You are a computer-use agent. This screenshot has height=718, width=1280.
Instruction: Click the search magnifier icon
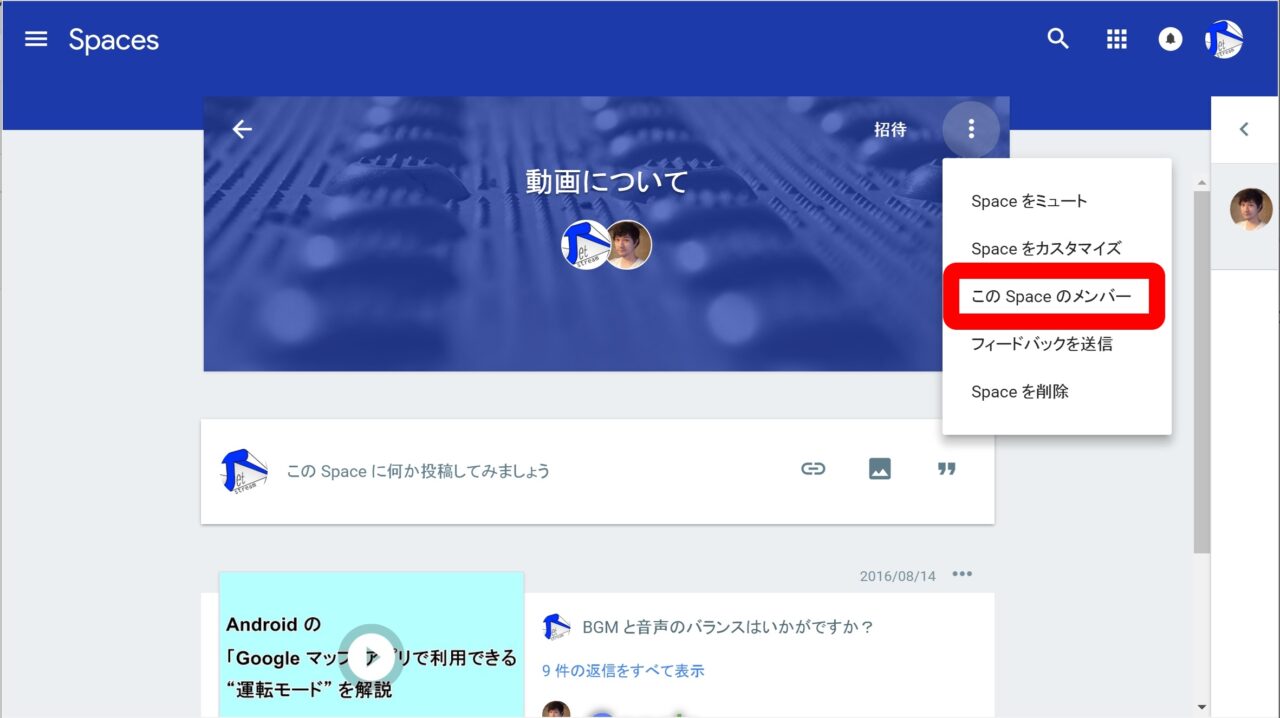tap(1058, 40)
